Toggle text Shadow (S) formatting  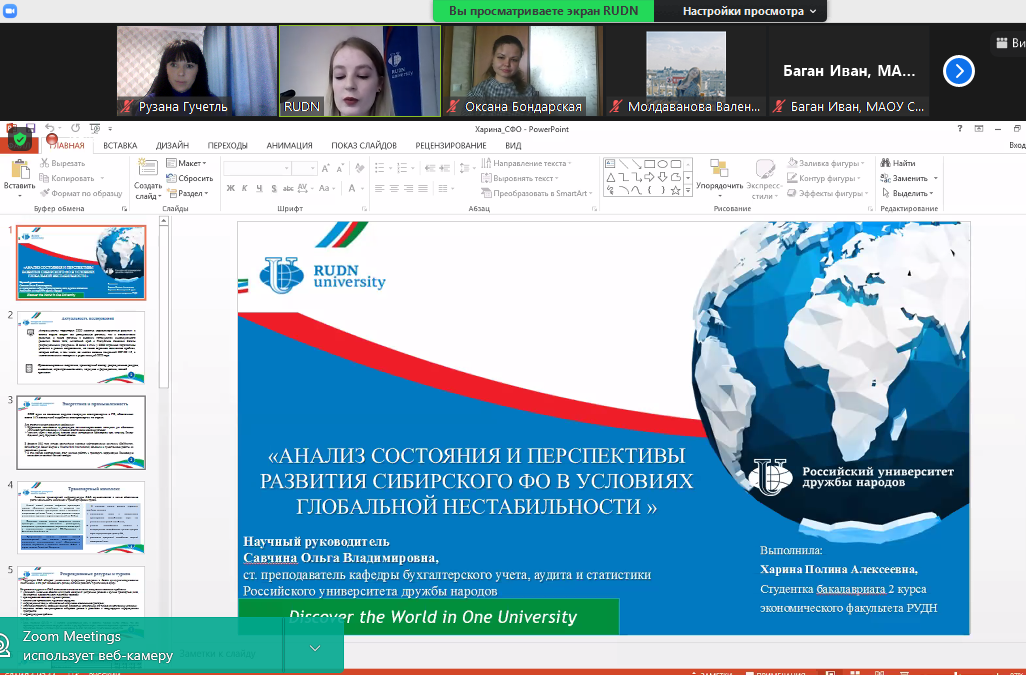click(x=274, y=188)
